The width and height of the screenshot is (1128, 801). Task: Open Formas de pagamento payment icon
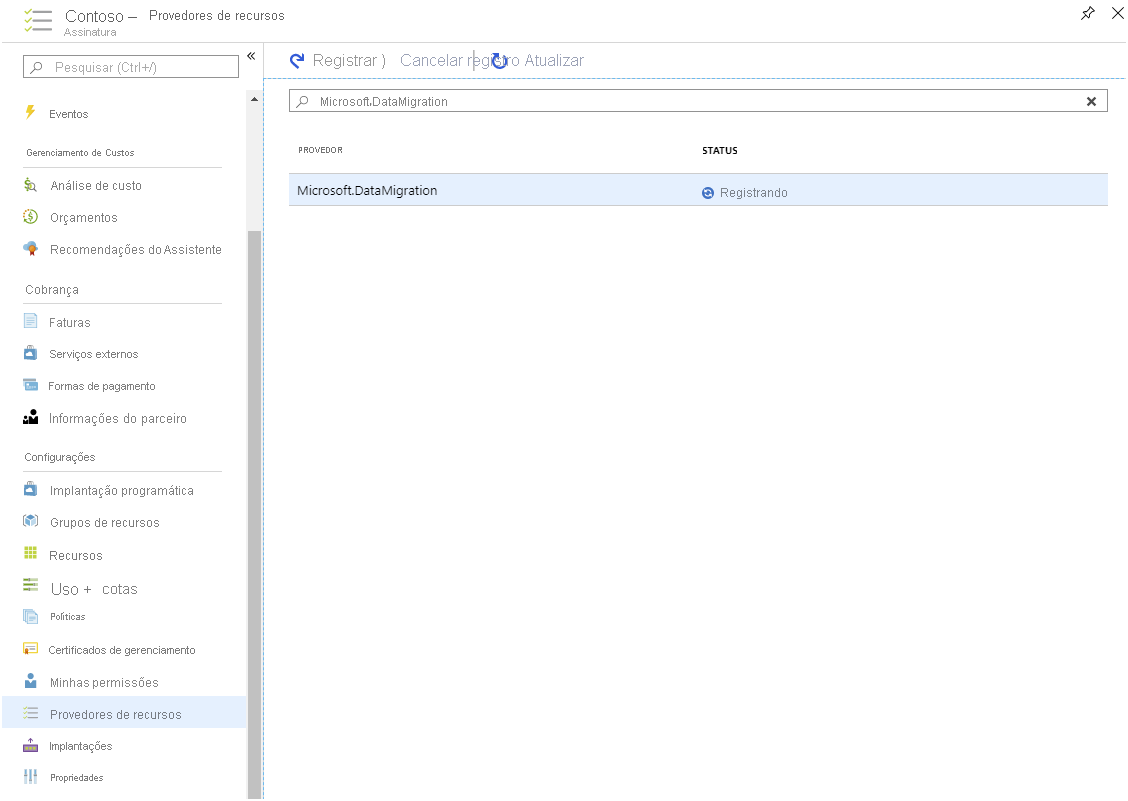[30, 385]
